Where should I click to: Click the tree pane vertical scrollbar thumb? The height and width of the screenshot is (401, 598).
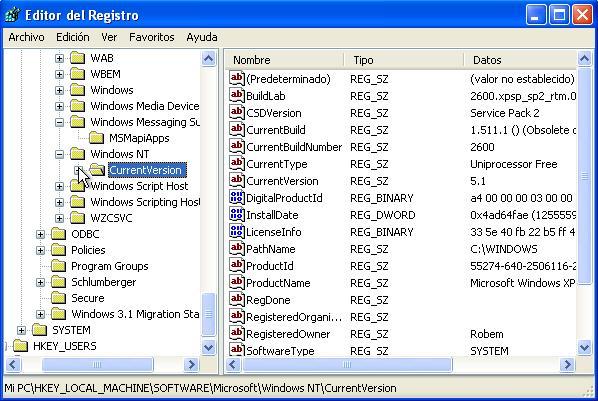(209, 314)
